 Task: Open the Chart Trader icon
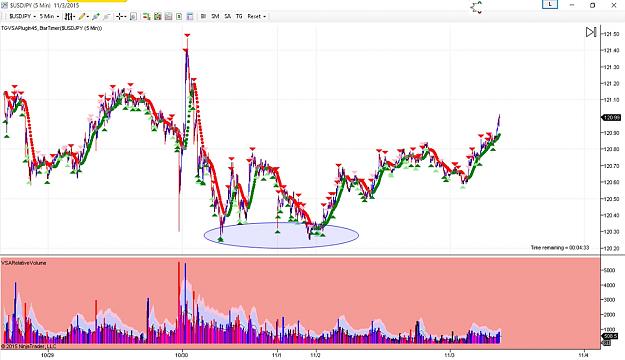147,16
